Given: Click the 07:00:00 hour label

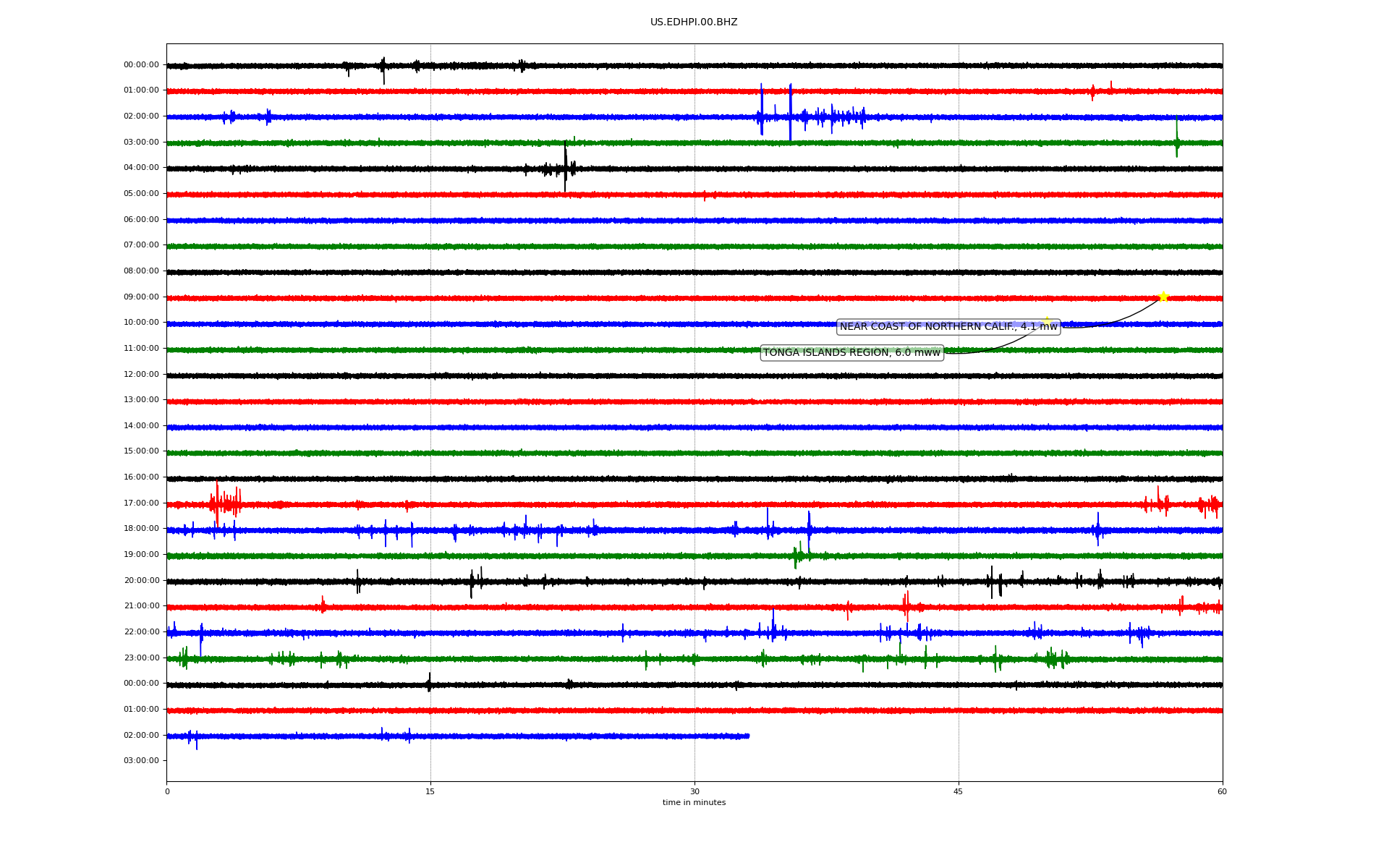Looking at the screenshot, I should [141, 245].
